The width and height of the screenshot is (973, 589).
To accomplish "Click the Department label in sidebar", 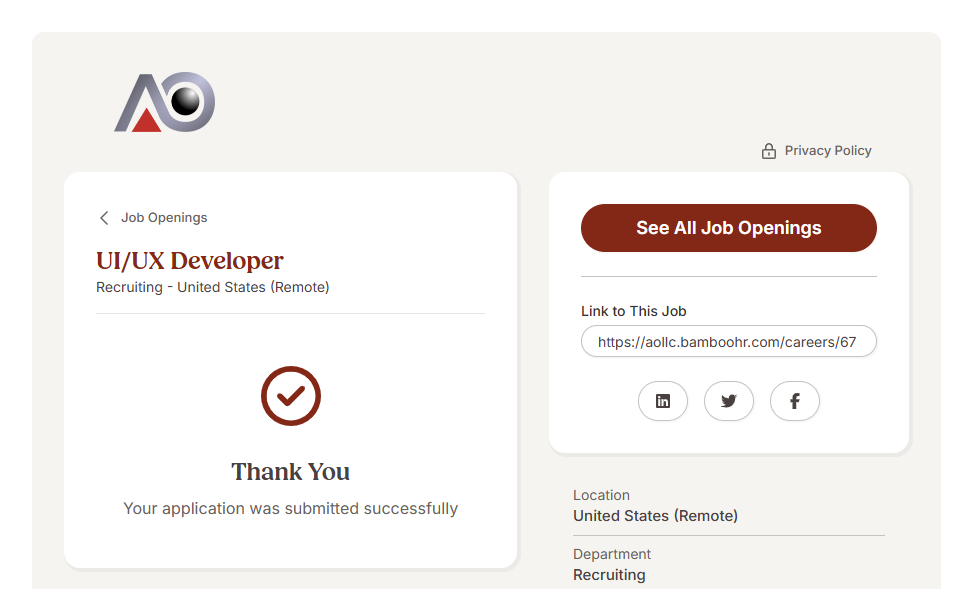I will click(x=612, y=554).
